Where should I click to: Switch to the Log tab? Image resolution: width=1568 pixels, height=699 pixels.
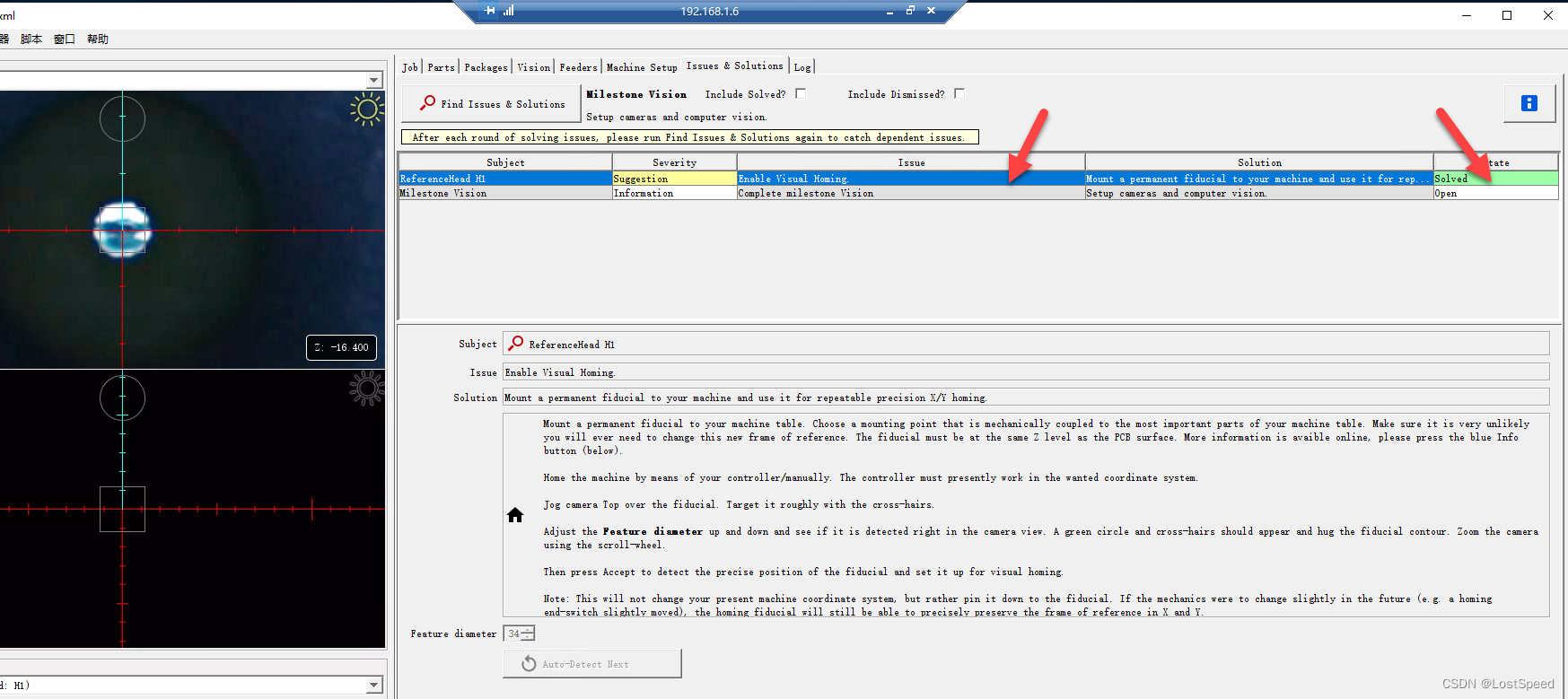(802, 67)
